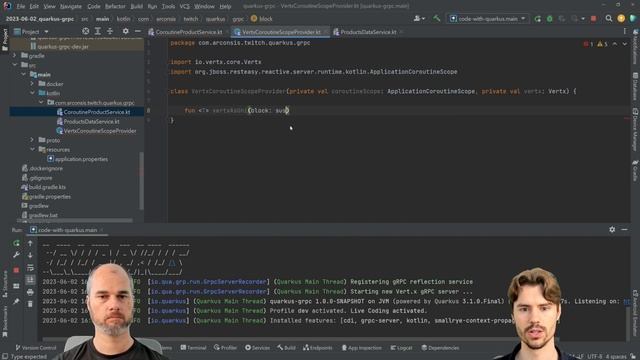This screenshot has height=360, width=640.
Task: Select application.properties in project tree
Action: 78,159
